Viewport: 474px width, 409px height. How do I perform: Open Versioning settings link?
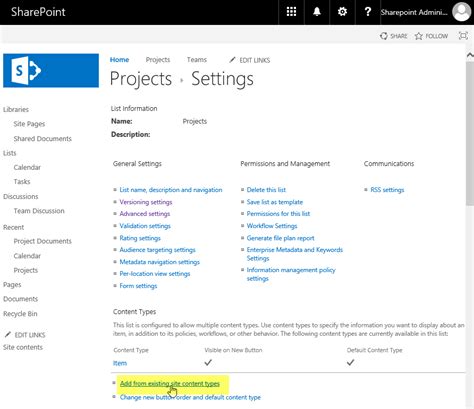pos(146,202)
